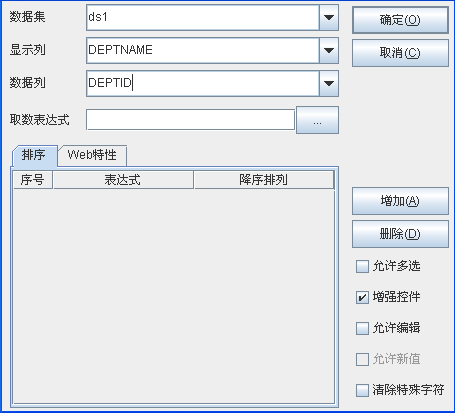The height and width of the screenshot is (413, 455).
Task: Click inside the DEPTNAME text field
Action: click(203, 50)
